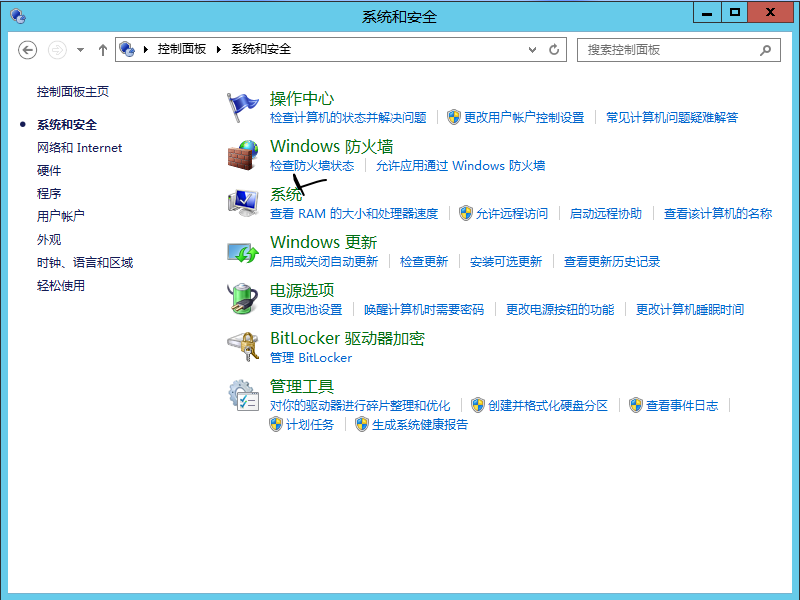The height and width of the screenshot is (600, 800).
Task: Click the shield icon beside 计划任务
Action: point(276,424)
